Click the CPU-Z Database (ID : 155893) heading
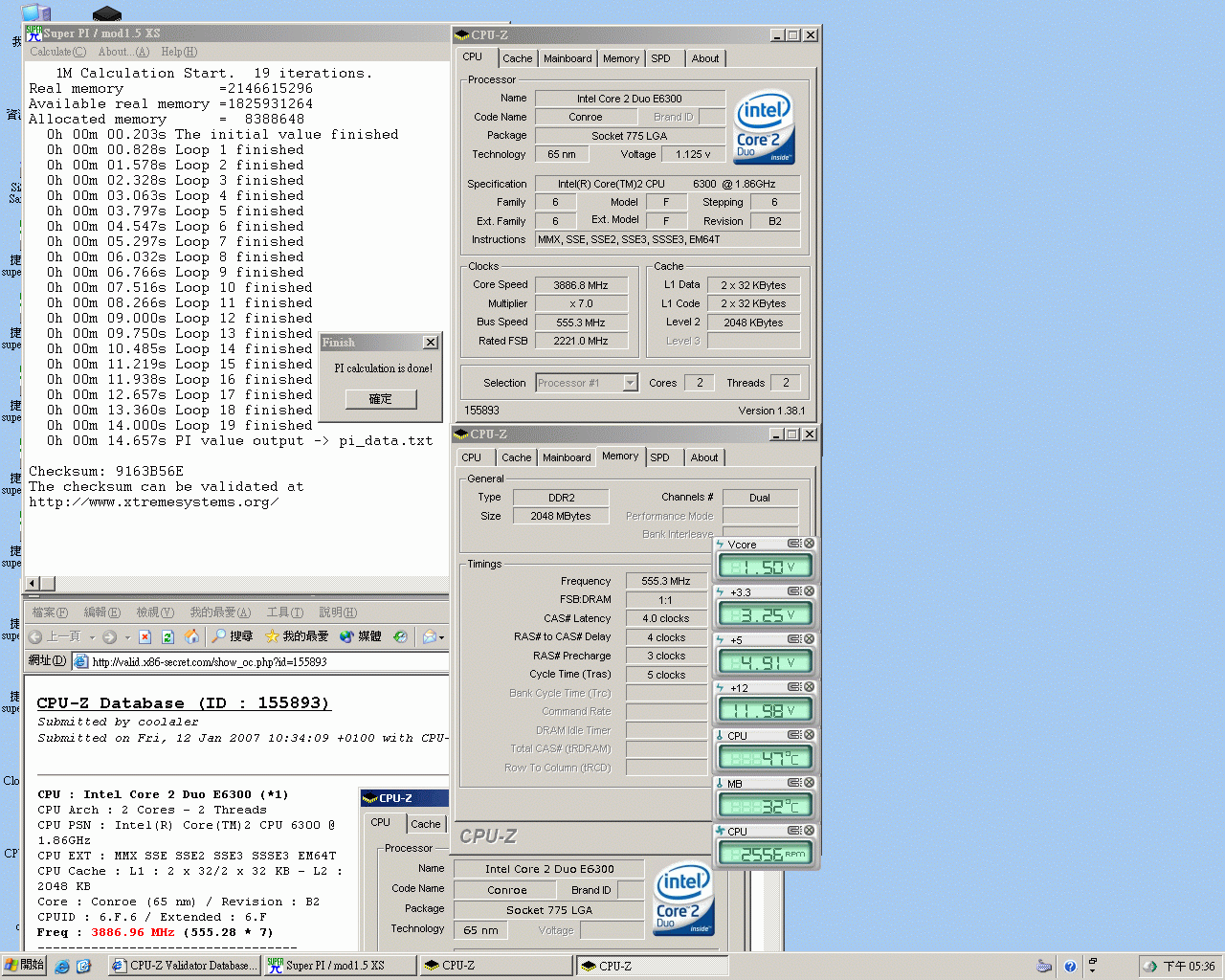 point(184,703)
